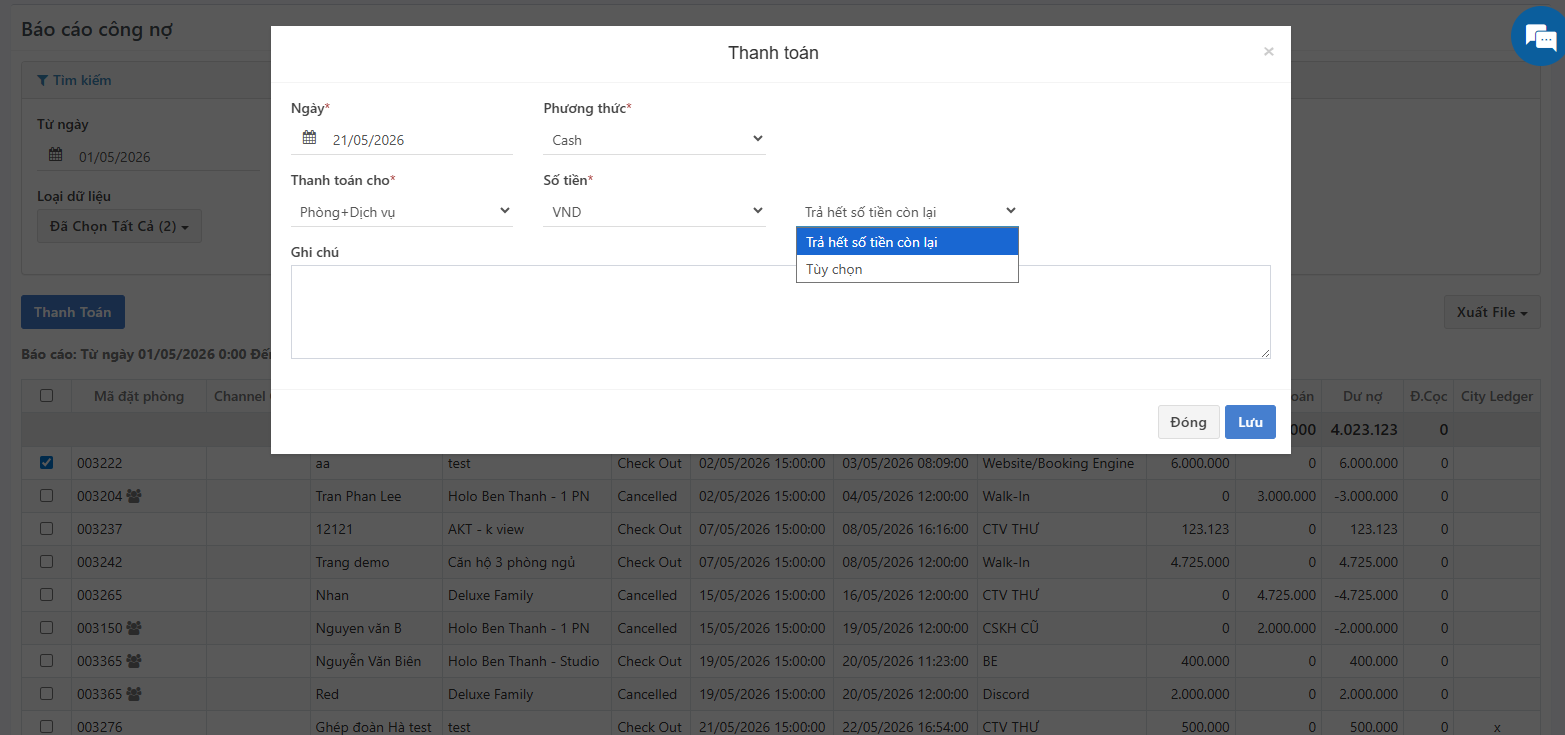Click amount 4.725.000 in Nhan row

pyautogui.click(x=1286, y=595)
